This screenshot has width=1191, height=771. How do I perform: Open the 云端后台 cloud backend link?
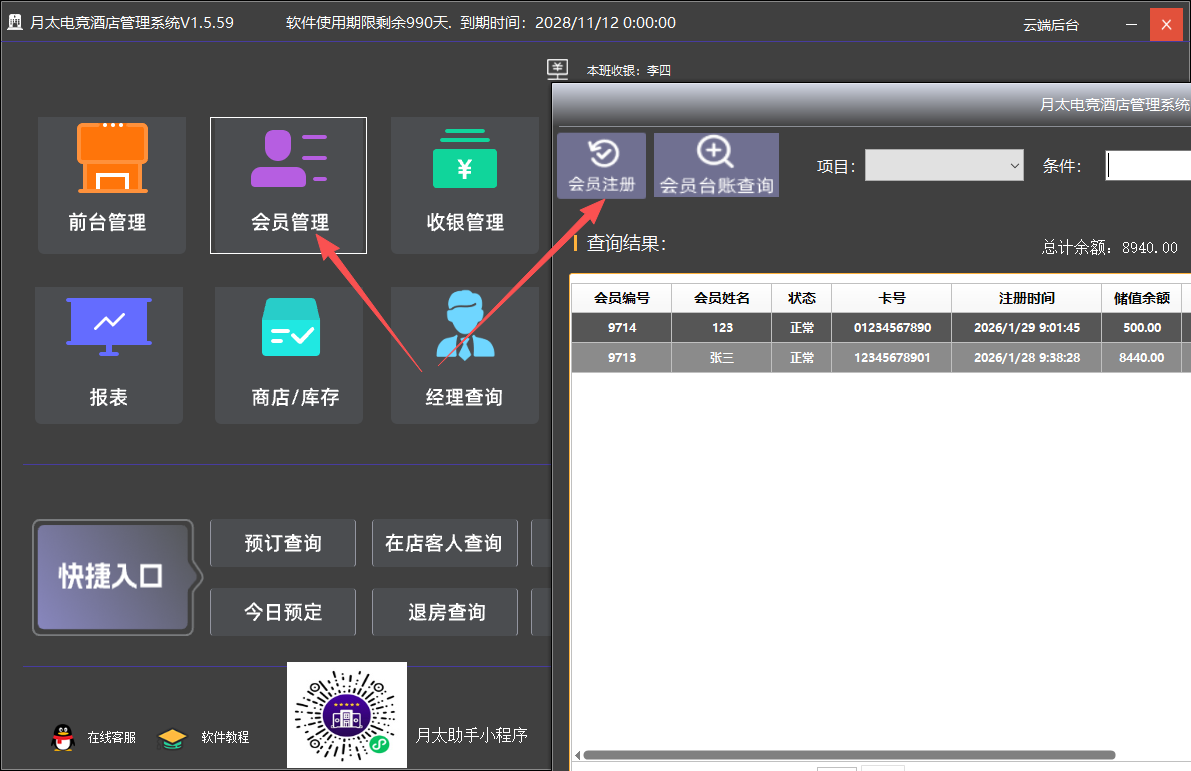click(x=1051, y=25)
